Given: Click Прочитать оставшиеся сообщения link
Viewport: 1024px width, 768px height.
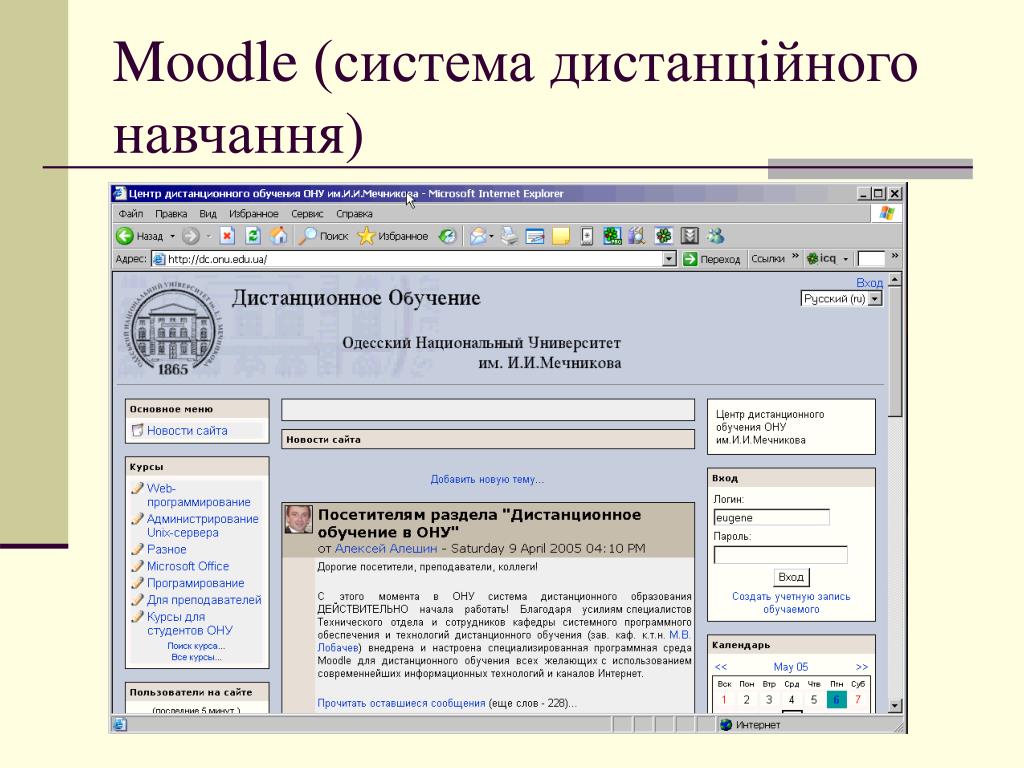Looking at the screenshot, I should pos(401,703).
